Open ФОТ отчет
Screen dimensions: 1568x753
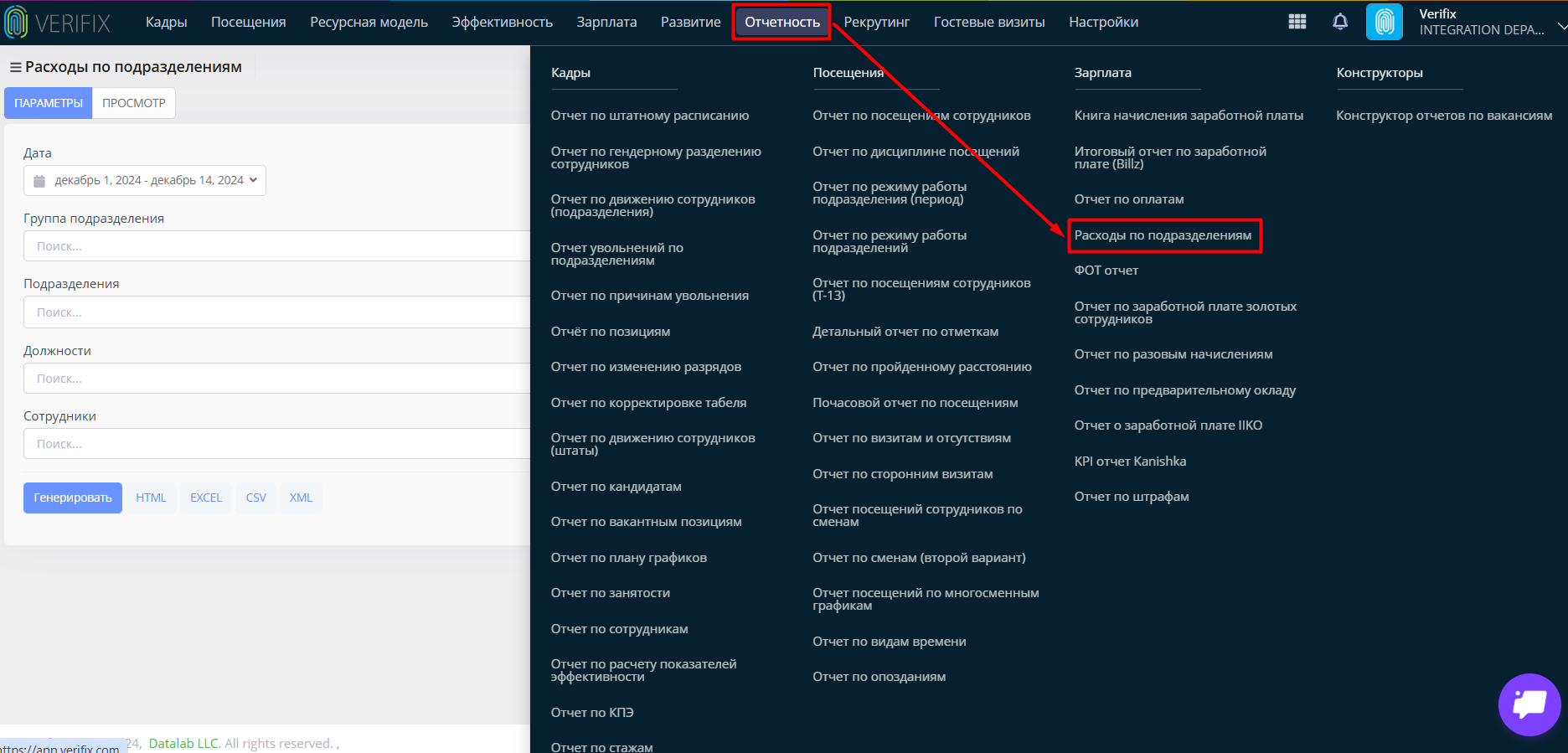point(1106,271)
